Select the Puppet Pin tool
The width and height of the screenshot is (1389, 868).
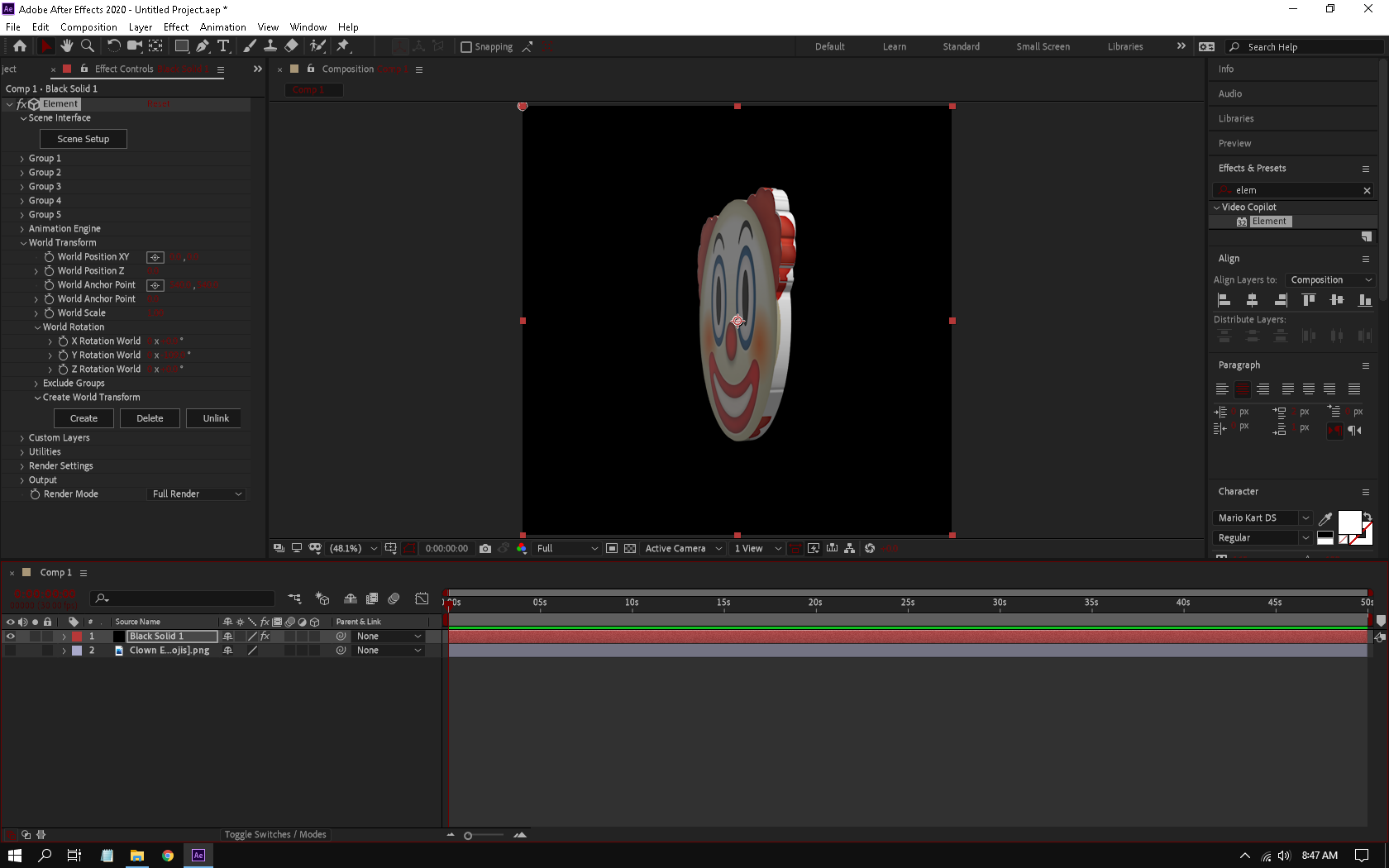(343, 46)
